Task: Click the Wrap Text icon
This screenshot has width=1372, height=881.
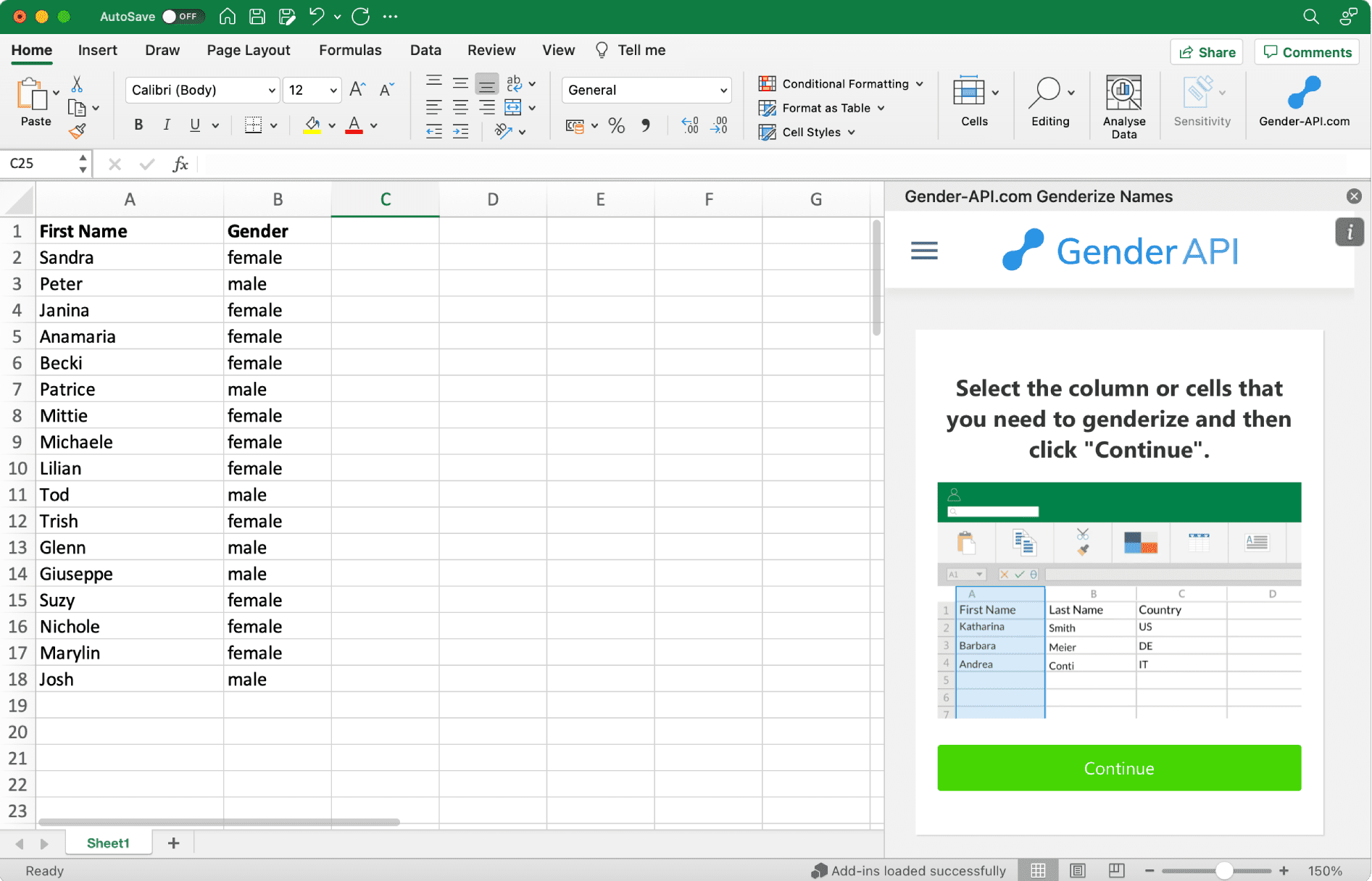Action: coord(514,83)
